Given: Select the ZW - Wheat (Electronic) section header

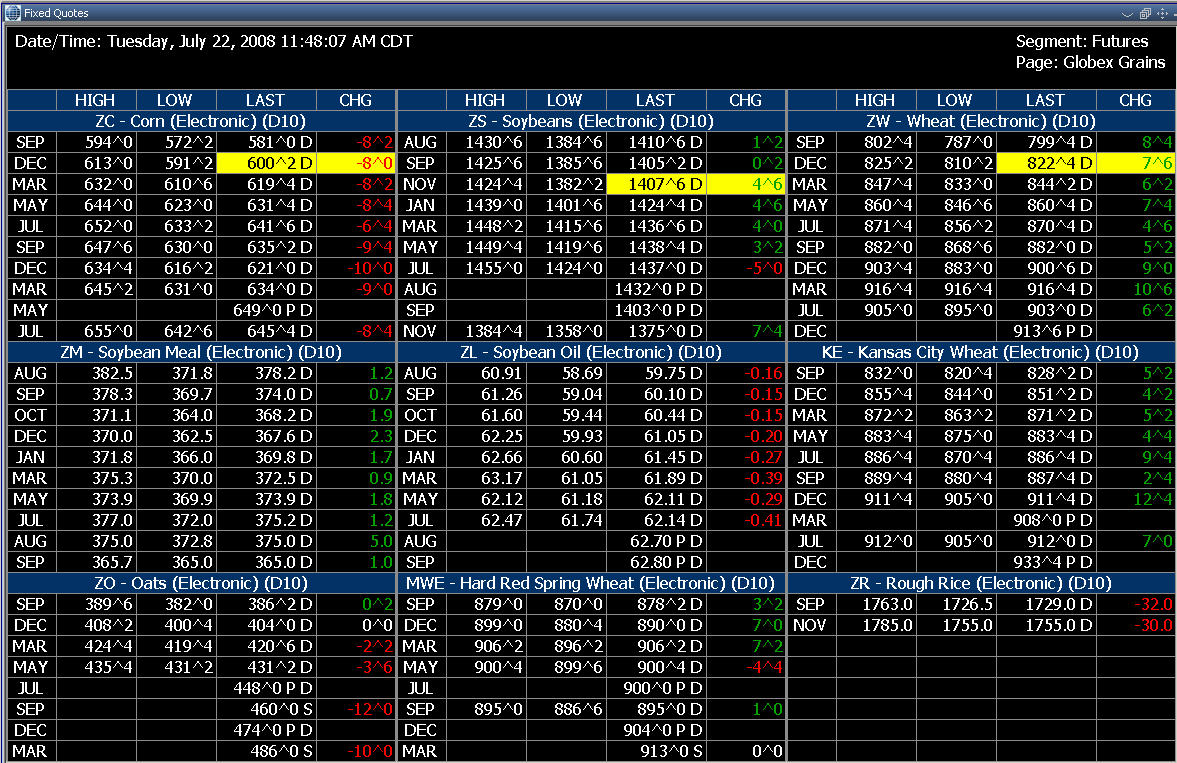Looking at the screenshot, I should pos(981,121).
